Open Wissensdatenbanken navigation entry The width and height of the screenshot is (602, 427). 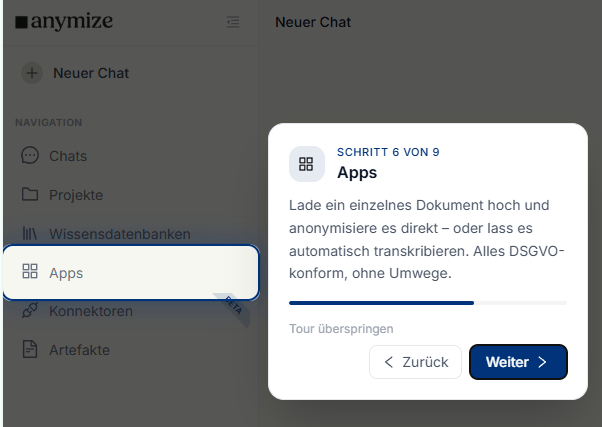[x=120, y=234]
